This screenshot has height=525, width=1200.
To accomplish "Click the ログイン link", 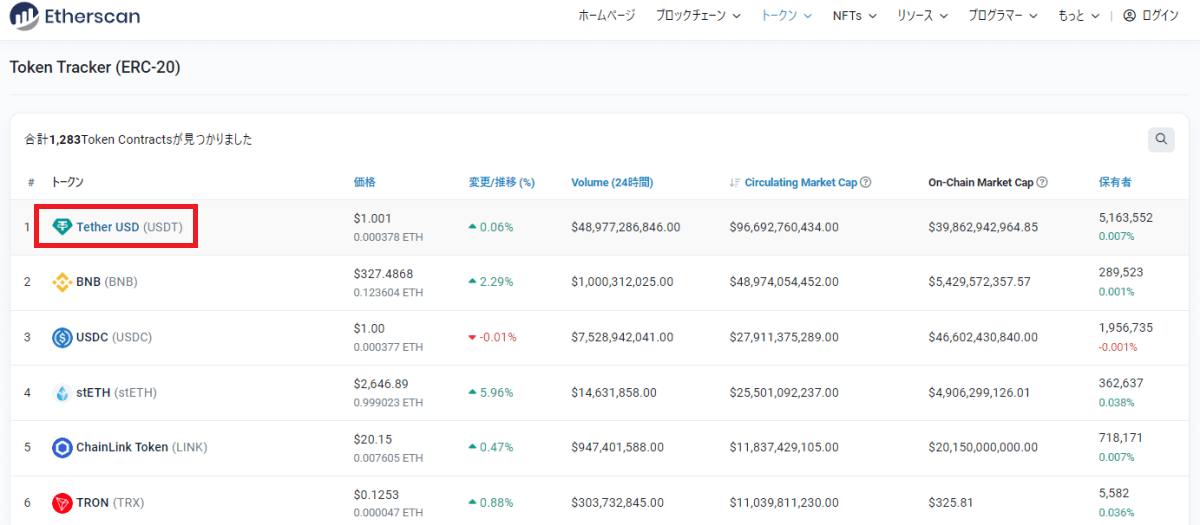I will (1160, 16).
